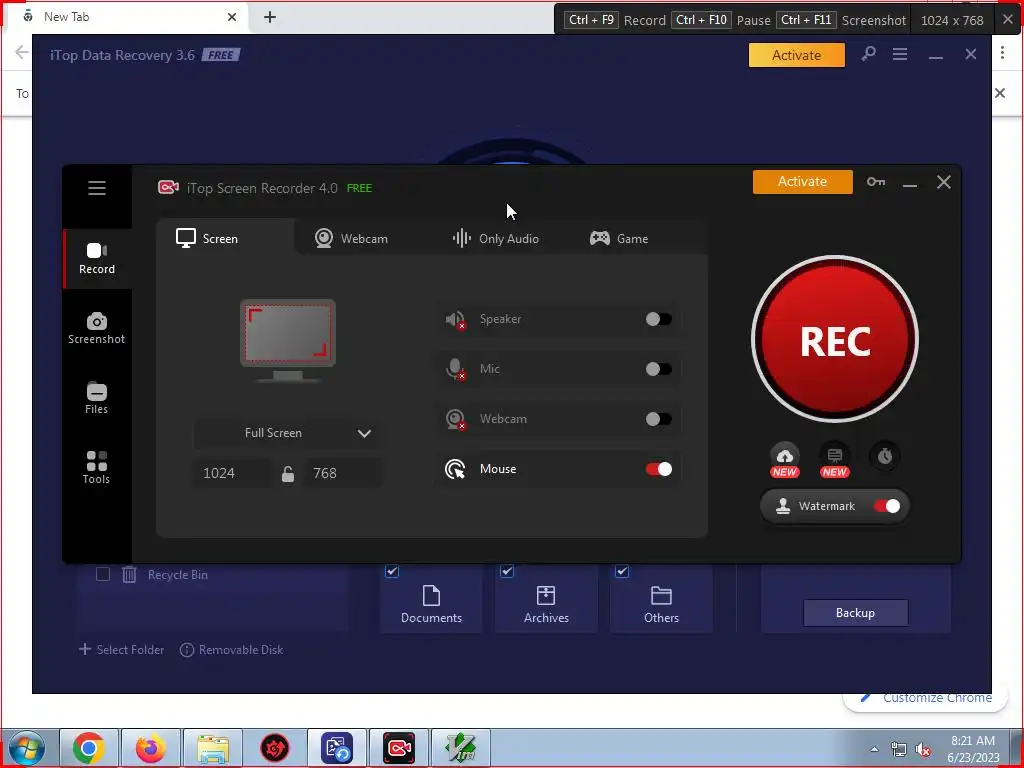Click the disabled Webcam icon

click(455, 419)
